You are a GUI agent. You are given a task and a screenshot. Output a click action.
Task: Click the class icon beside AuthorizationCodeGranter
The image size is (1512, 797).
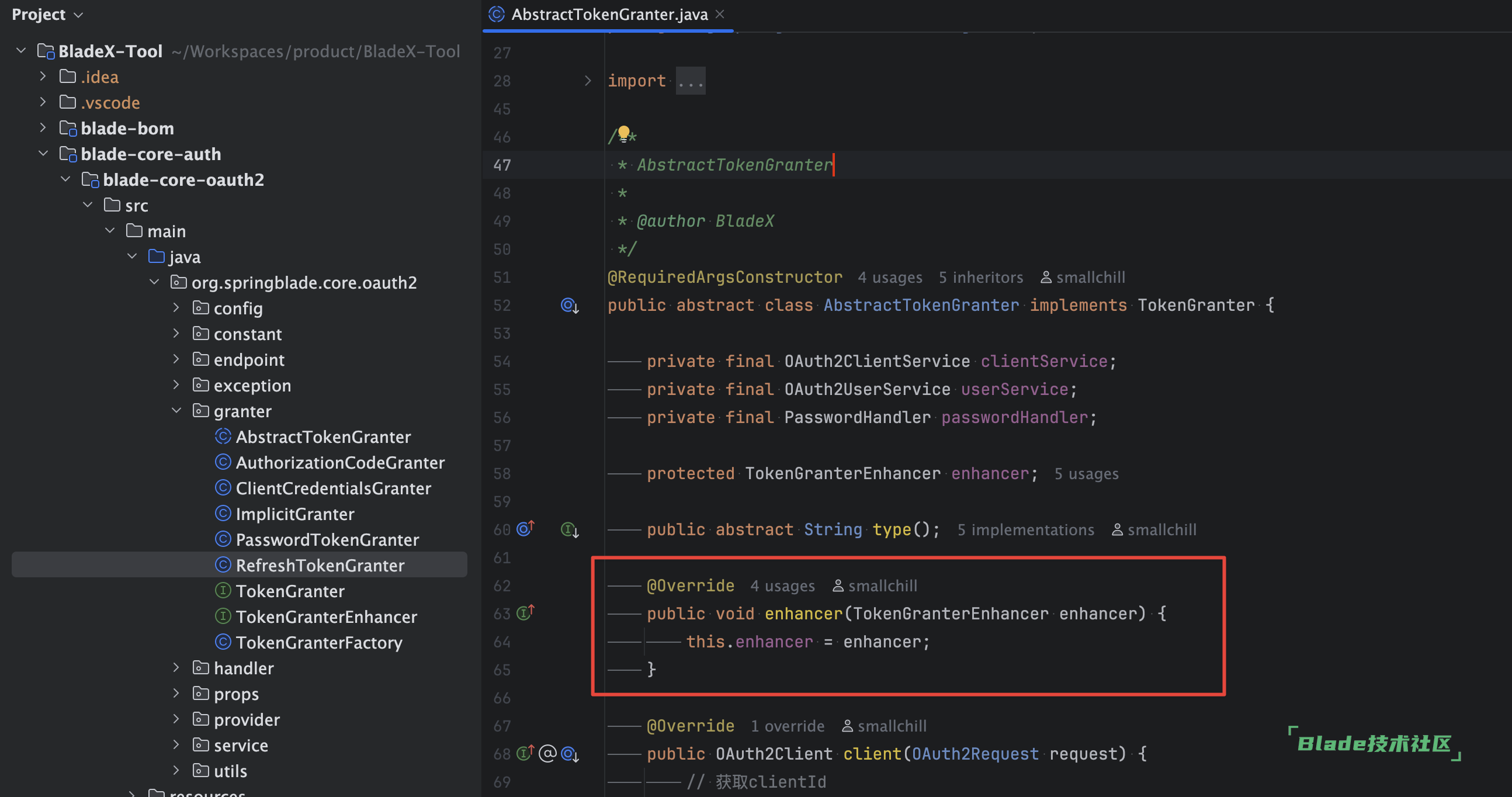click(223, 462)
